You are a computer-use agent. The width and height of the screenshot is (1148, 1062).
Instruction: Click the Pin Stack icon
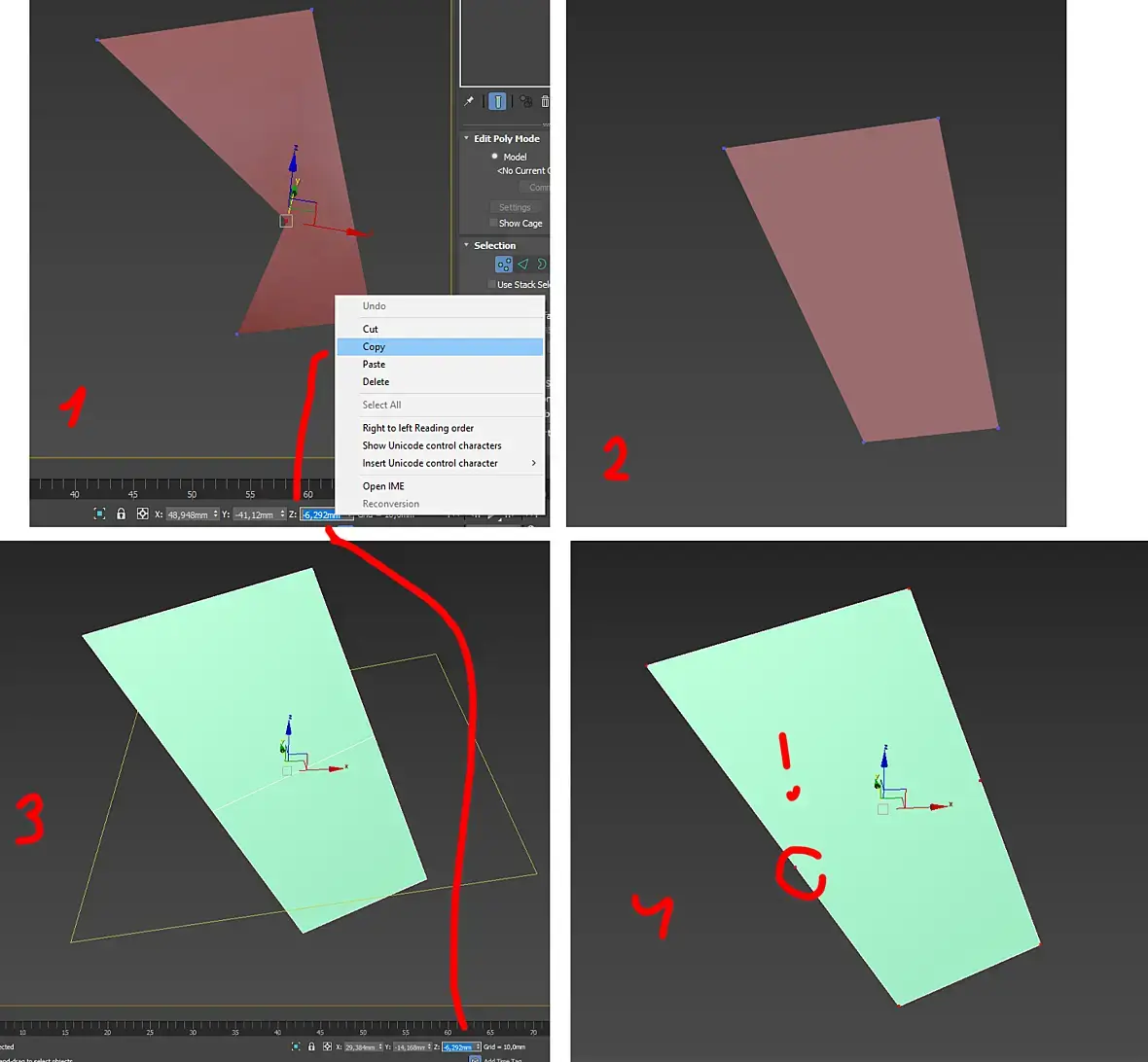469,101
